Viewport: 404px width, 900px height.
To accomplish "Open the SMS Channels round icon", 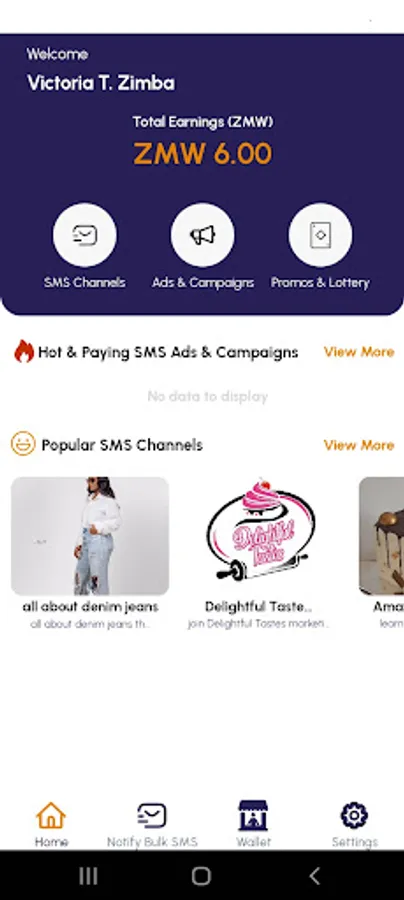I will 84,235.
